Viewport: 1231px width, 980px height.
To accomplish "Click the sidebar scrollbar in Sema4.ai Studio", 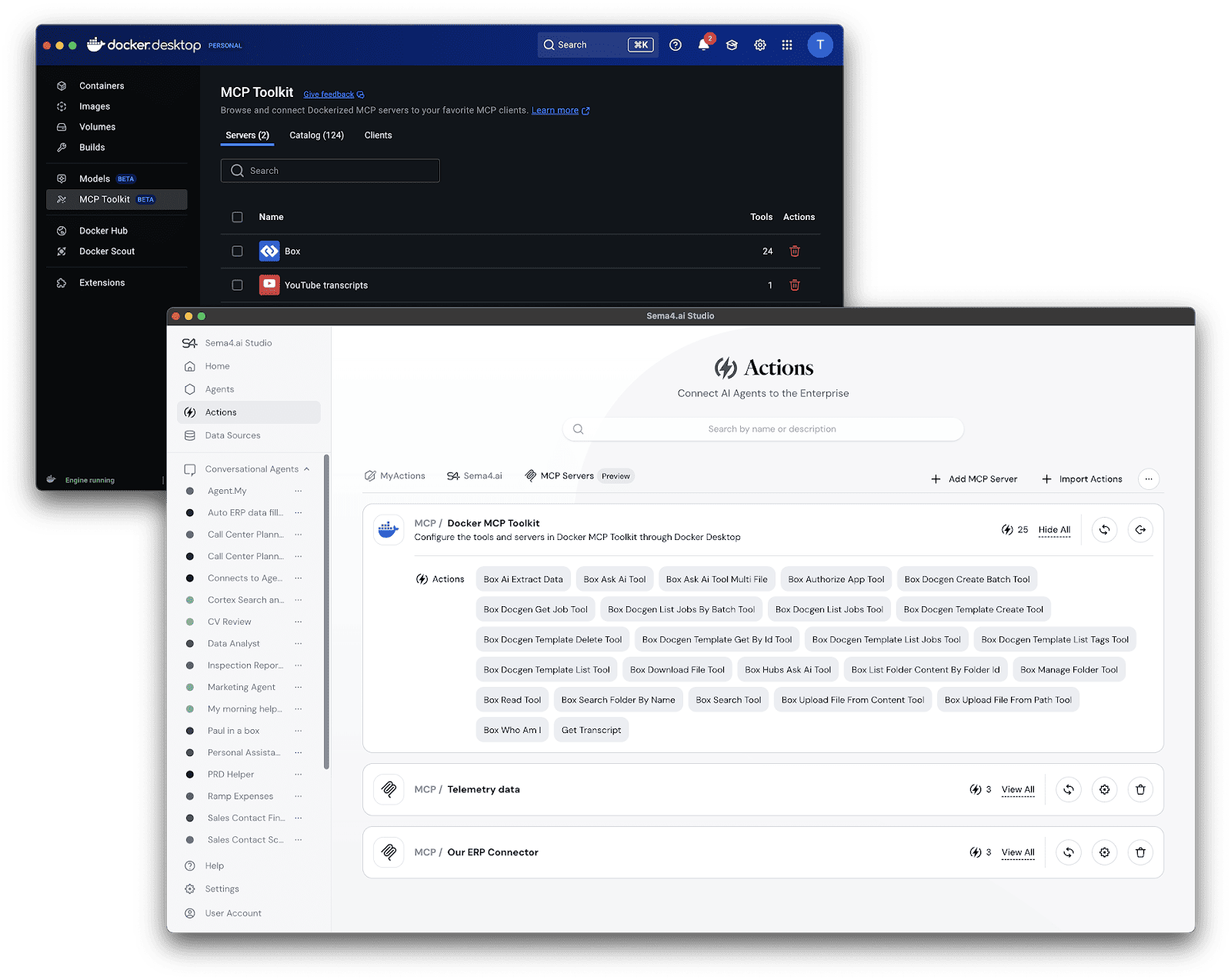I will (x=326, y=612).
